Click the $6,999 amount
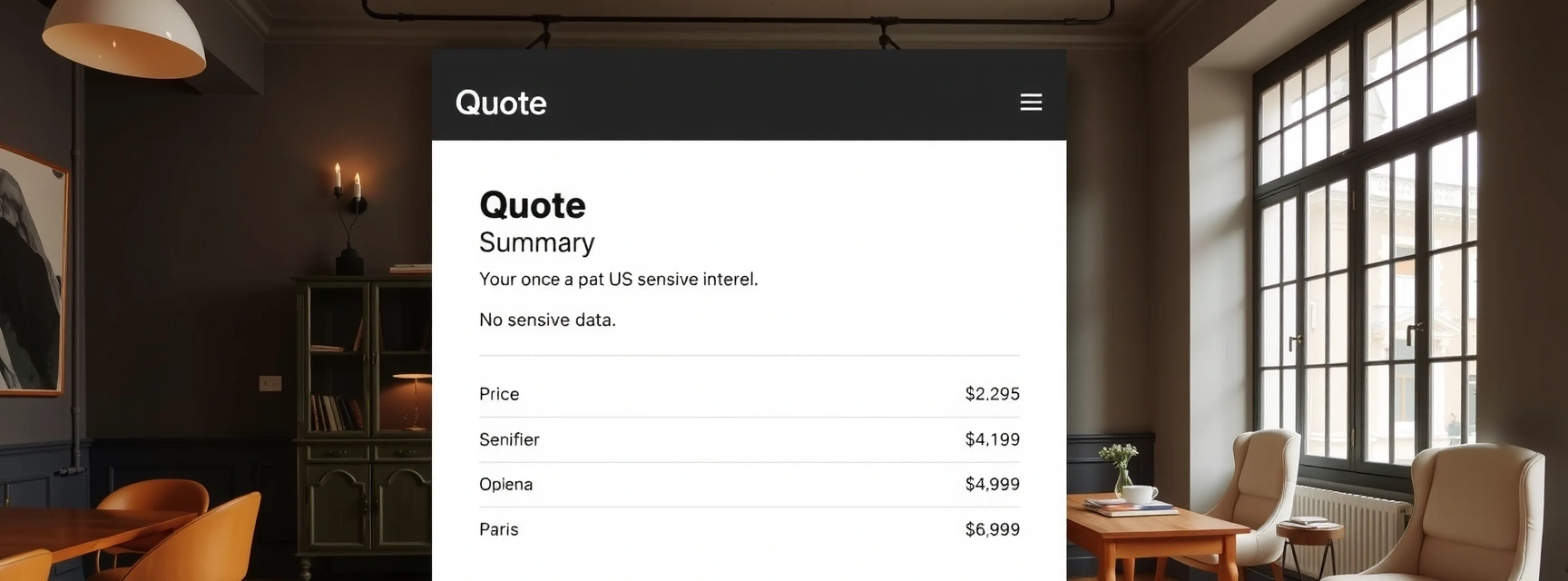Screen dimensions: 1568x581 point(992,529)
